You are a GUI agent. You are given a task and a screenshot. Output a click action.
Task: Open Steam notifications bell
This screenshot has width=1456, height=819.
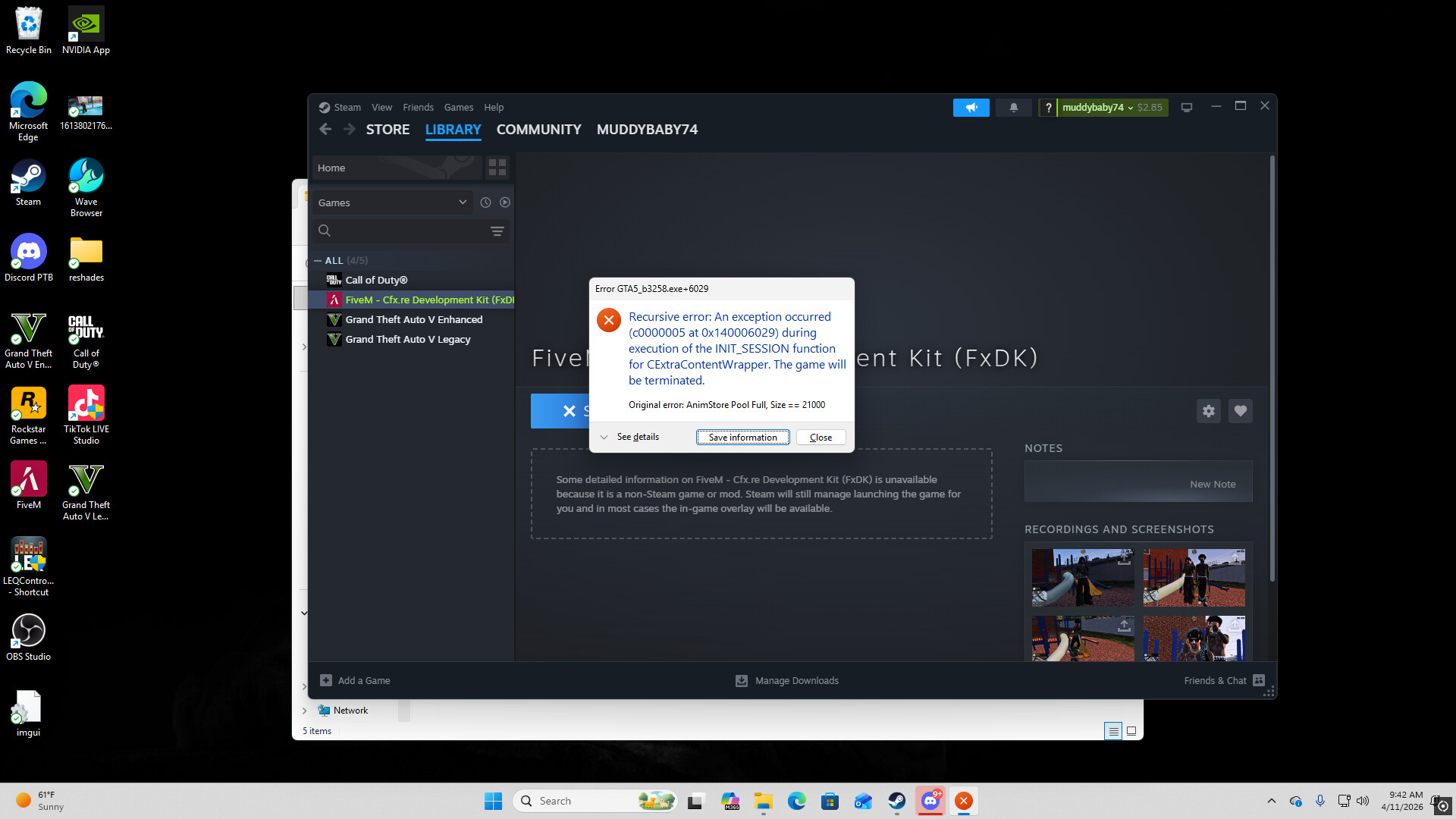click(x=1013, y=108)
